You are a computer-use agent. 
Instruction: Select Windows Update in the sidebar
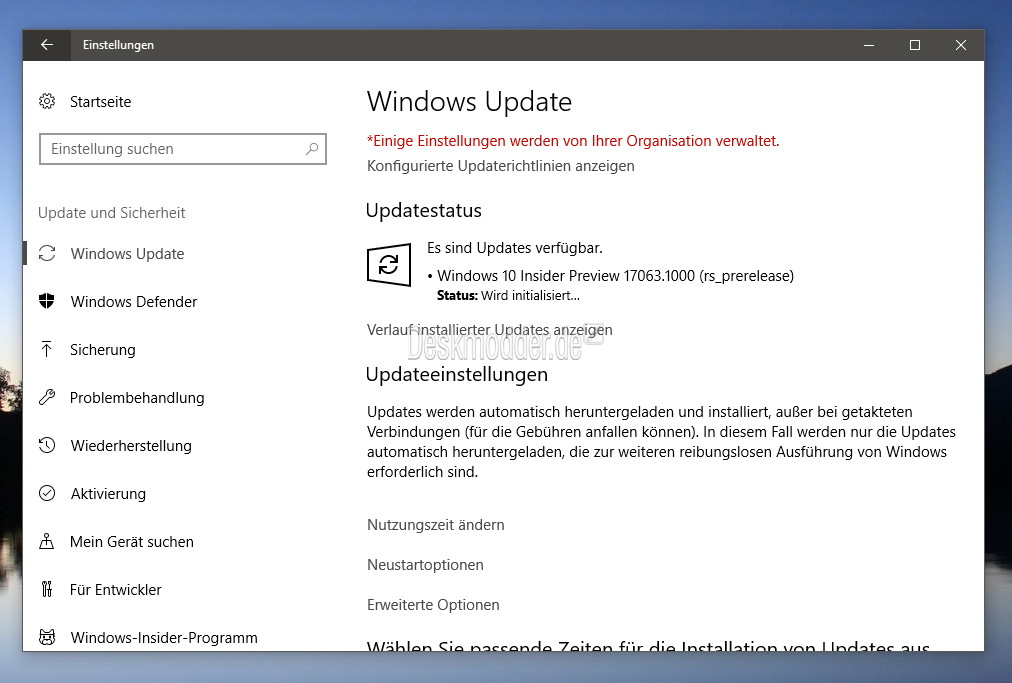click(x=127, y=254)
